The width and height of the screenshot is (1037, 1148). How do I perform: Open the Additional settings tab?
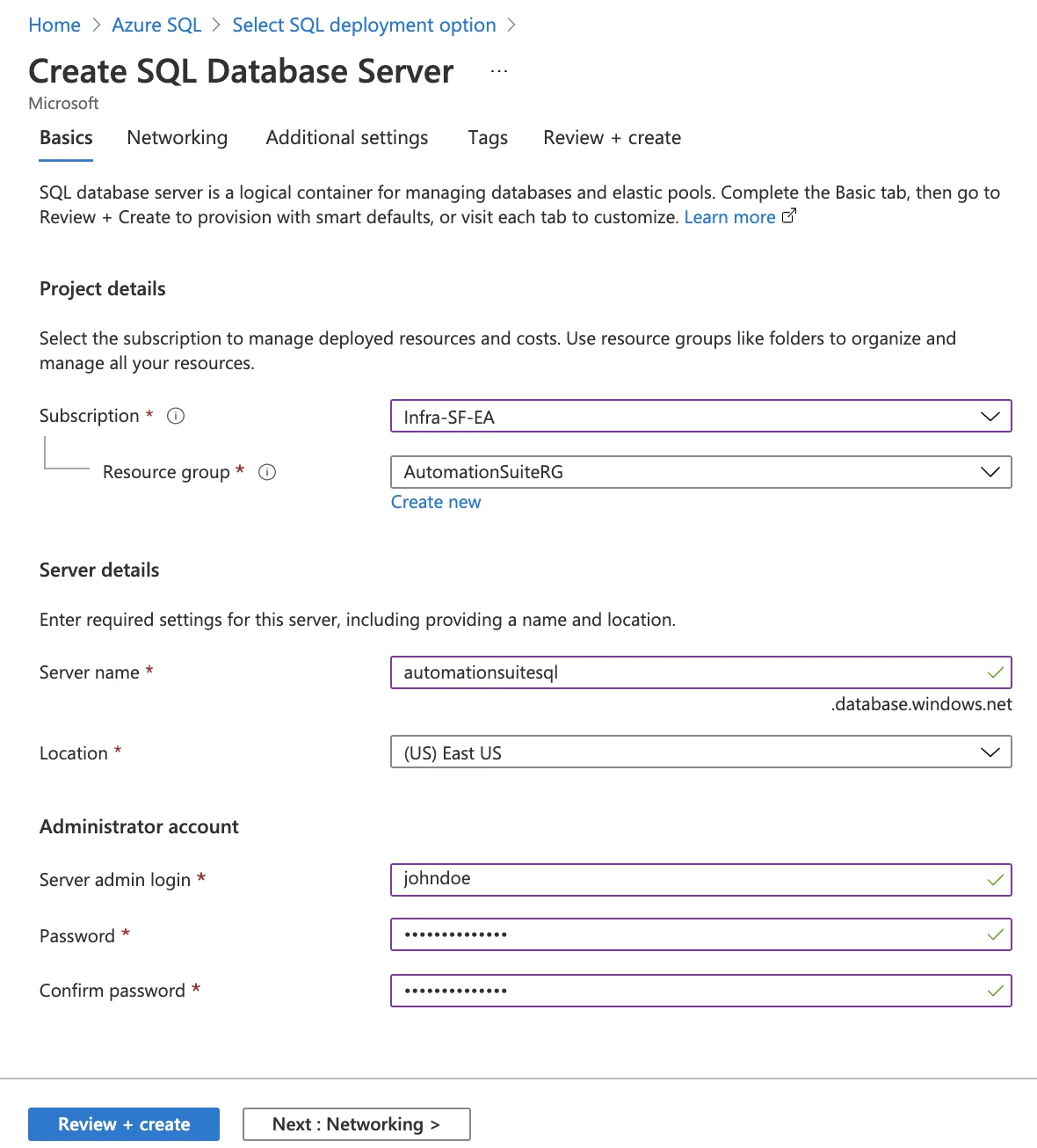(347, 138)
